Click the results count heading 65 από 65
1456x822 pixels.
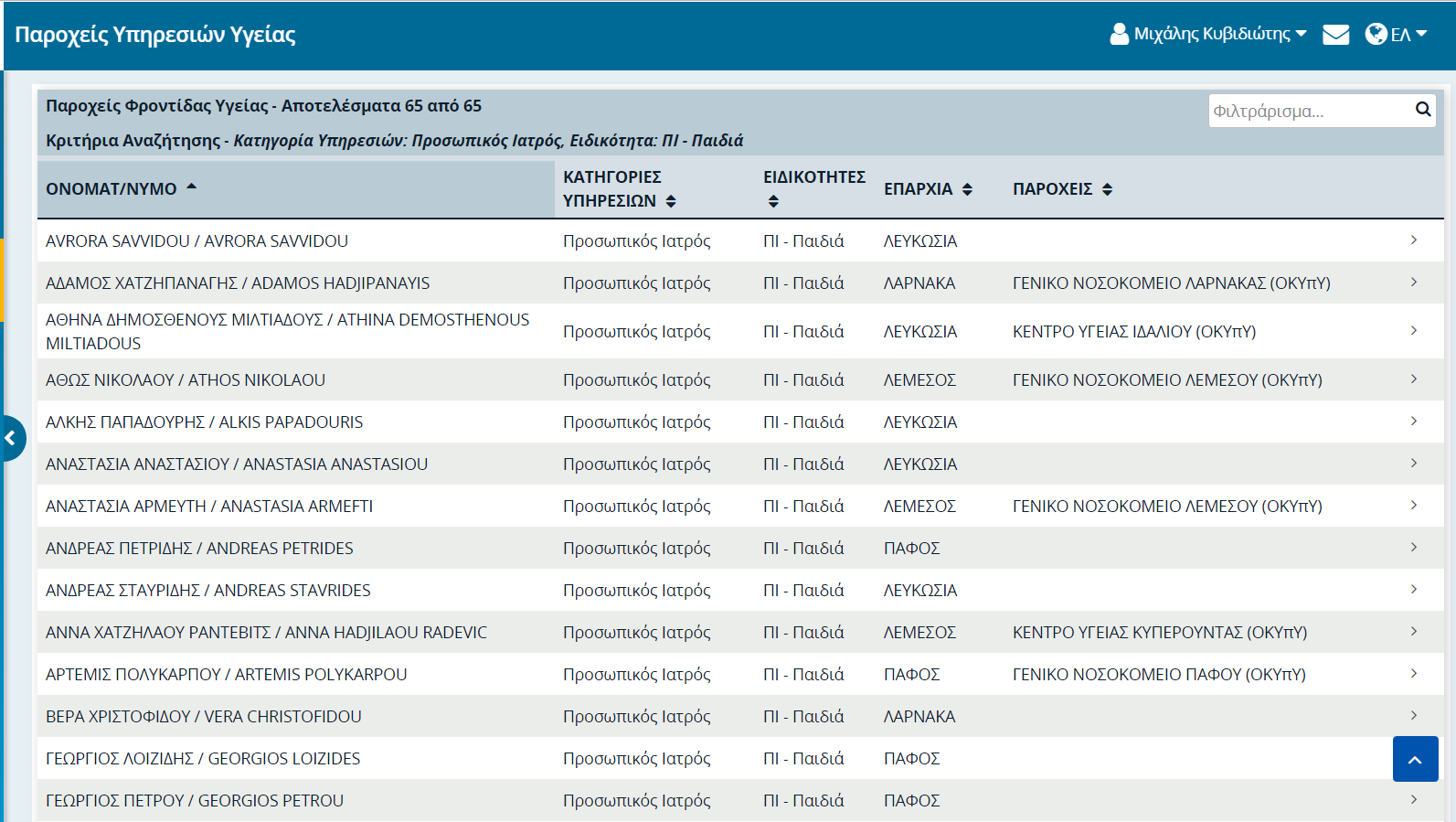tap(263, 106)
